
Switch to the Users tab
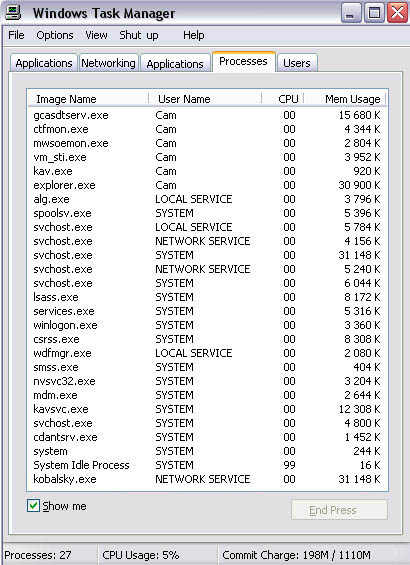click(297, 63)
